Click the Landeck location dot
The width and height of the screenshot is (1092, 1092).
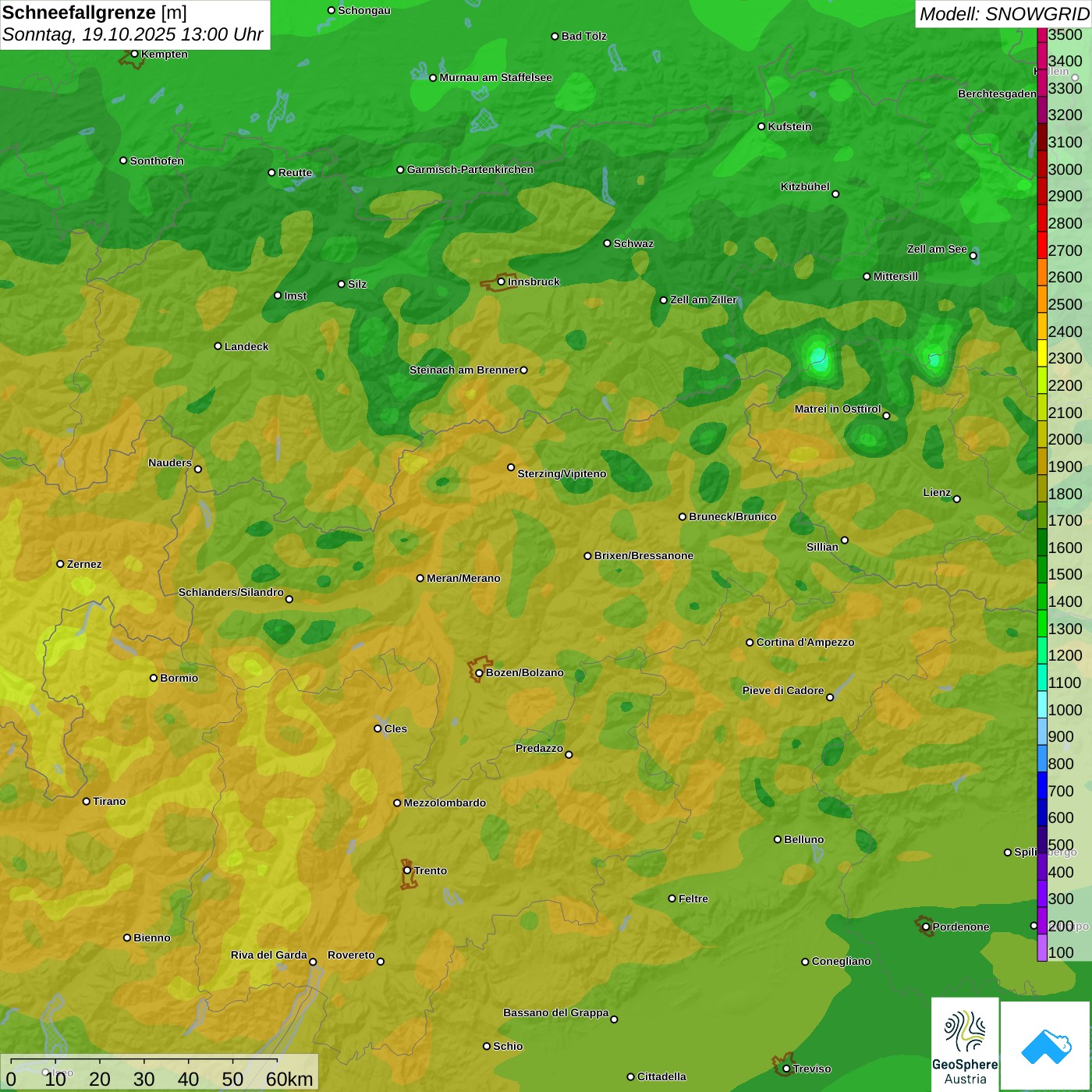[218, 346]
